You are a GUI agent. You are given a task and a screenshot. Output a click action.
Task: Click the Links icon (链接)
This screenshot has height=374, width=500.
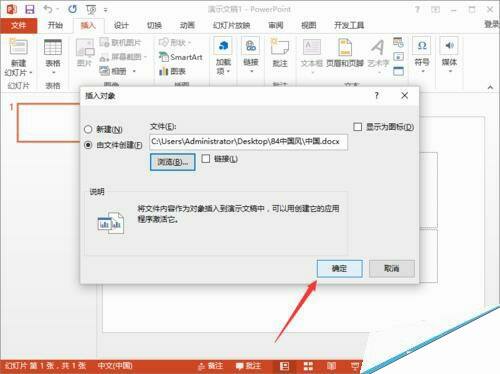click(x=251, y=47)
